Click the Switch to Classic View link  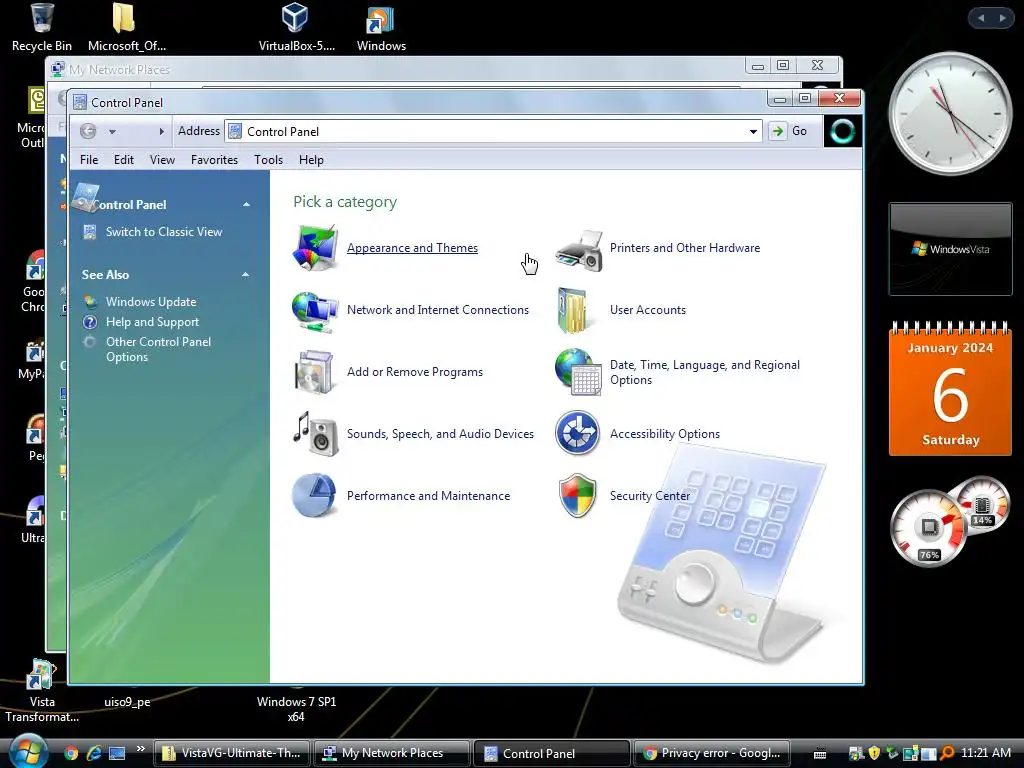(164, 232)
